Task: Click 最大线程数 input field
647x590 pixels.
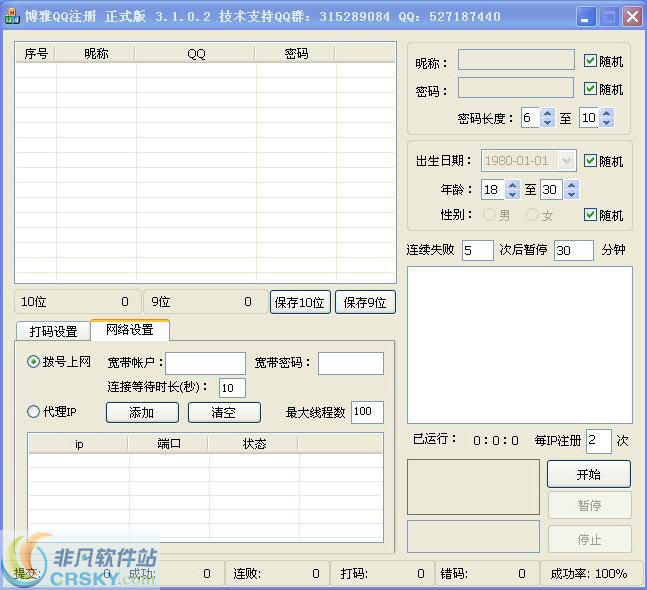Action: (x=367, y=412)
